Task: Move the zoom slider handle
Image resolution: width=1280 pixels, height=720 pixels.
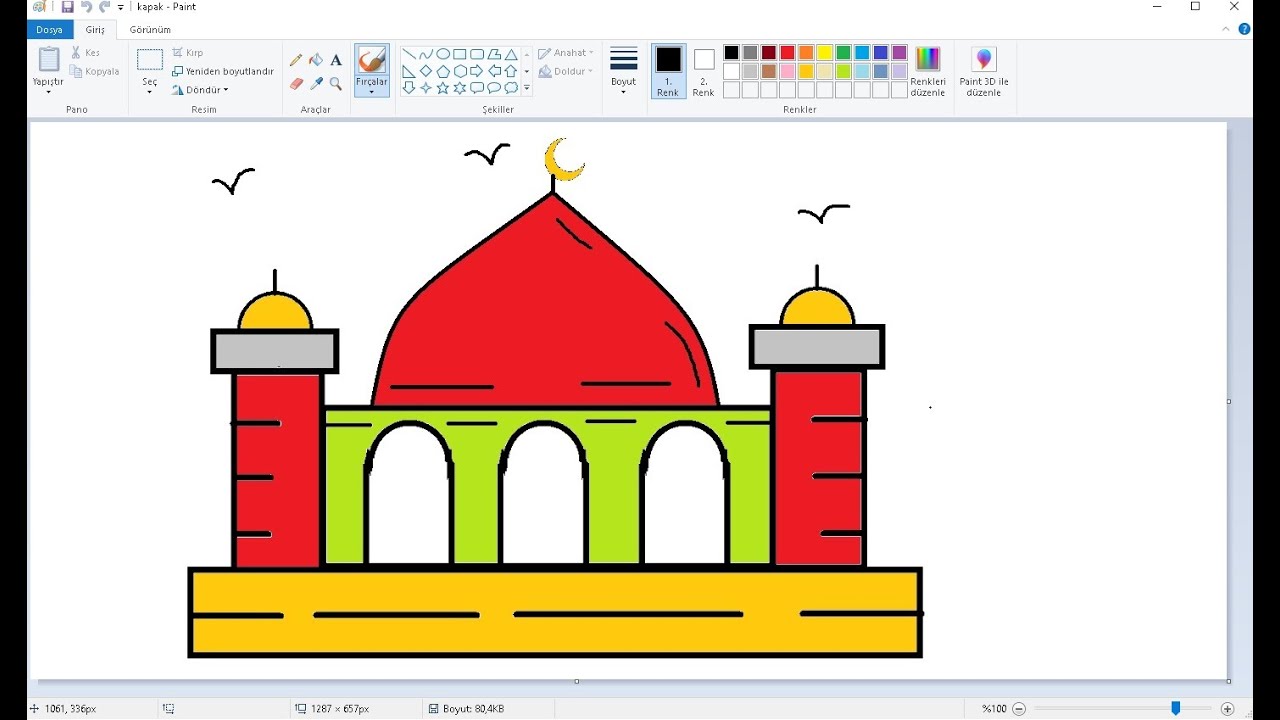Action: coord(1176,708)
